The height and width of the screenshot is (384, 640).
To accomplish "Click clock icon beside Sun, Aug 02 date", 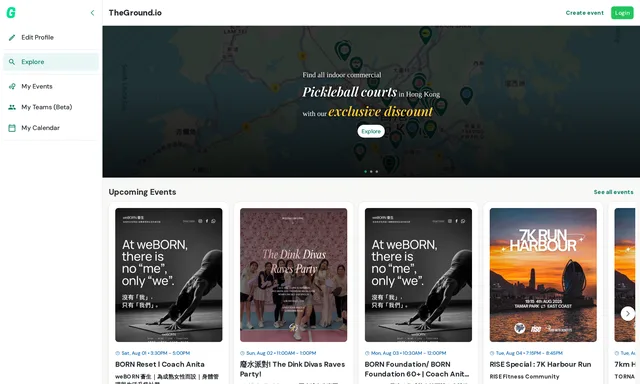I will (x=242, y=353).
